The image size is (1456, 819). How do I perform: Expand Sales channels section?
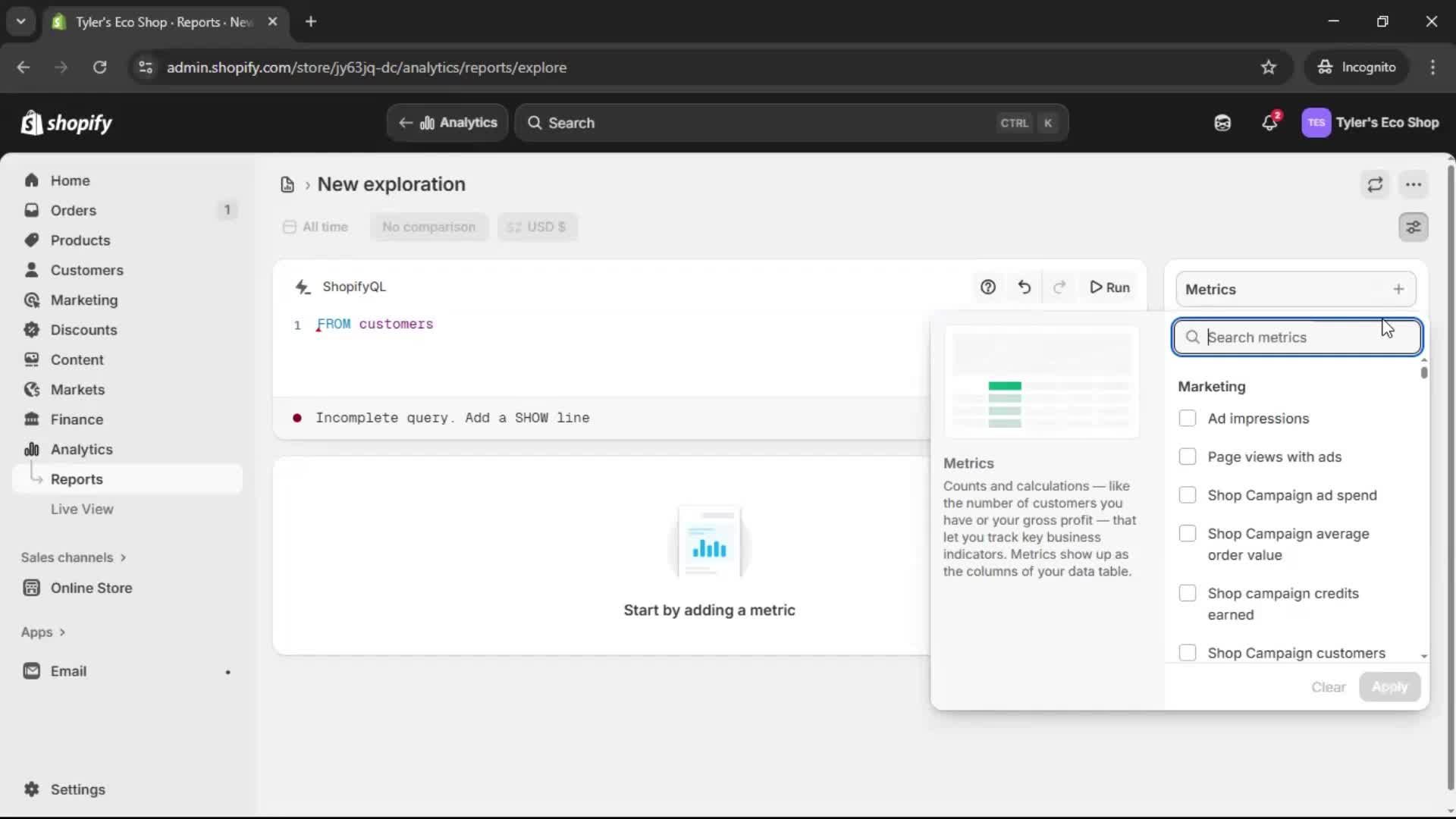tap(74, 557)
